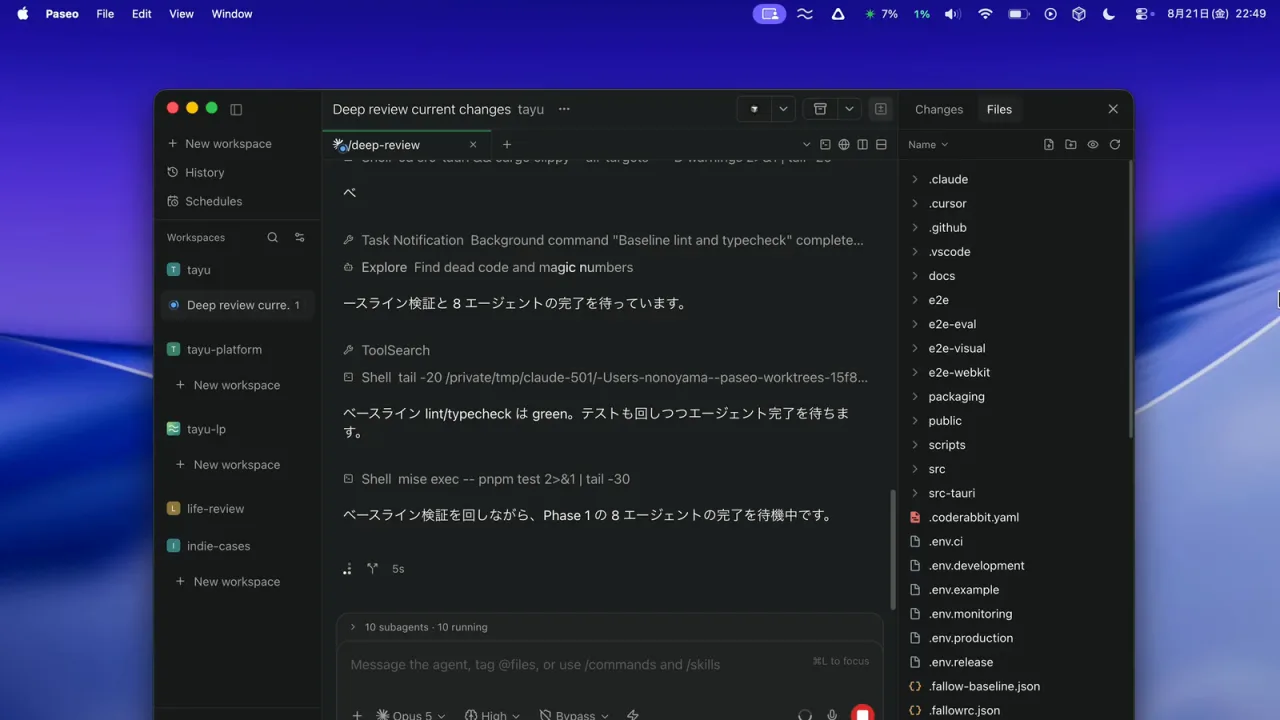This screenshot has width=1280, height=720.
Task: Switch to the Changes tab
Action: click(939, 109)
